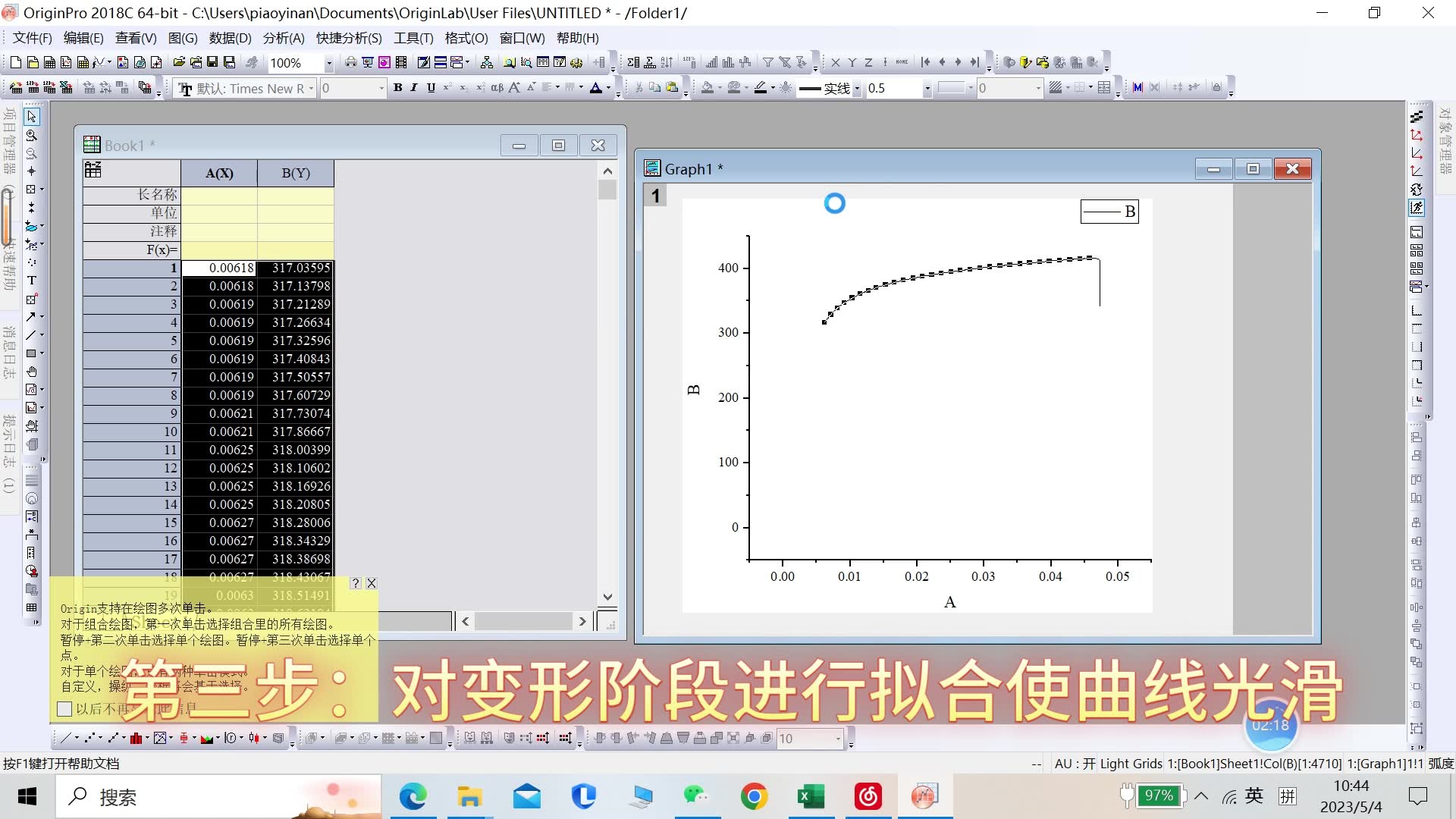The height and width of the screenshot is (819, 1456).
Task: Click the Book1 vertical scrollbar down arrow
Action: tap(607, 597)
